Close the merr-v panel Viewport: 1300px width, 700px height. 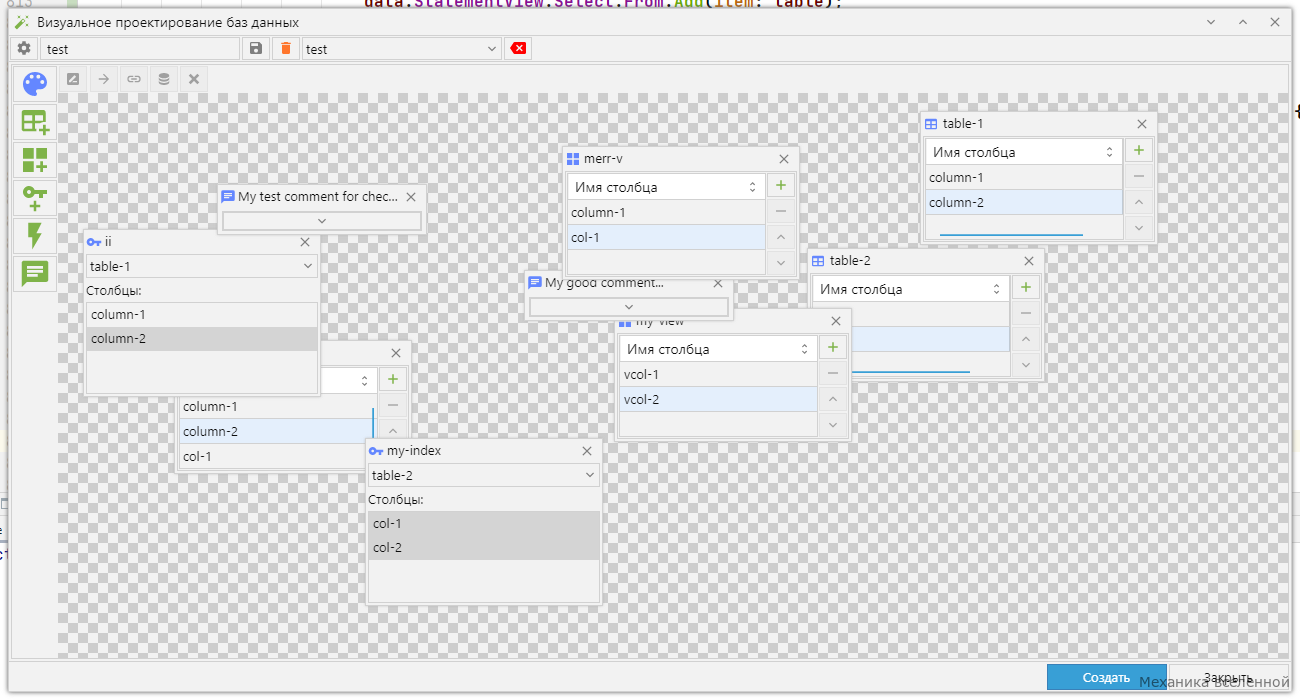click(x=784, y=159)
